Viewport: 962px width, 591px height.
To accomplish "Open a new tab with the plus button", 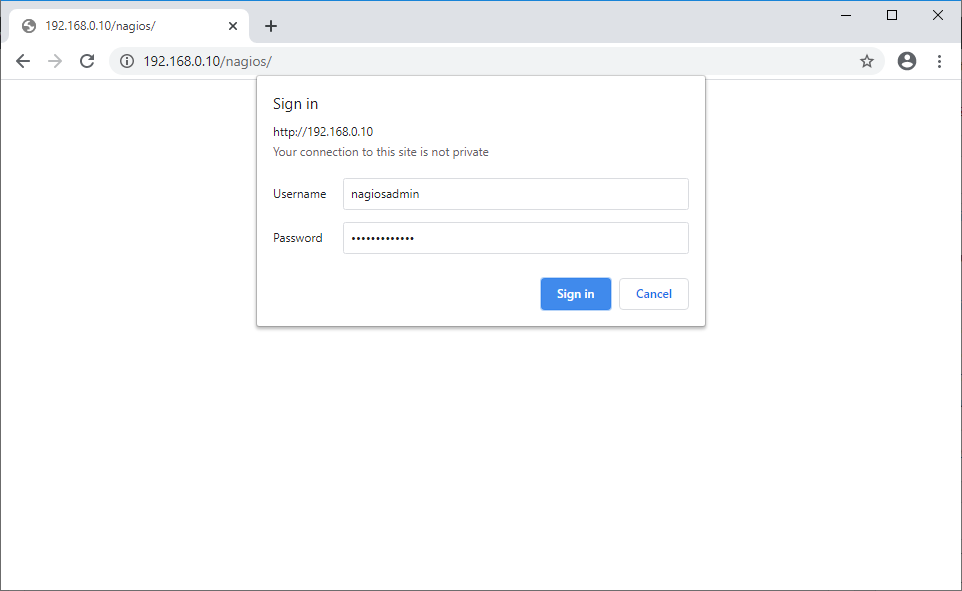I will (x=271, y=26).
